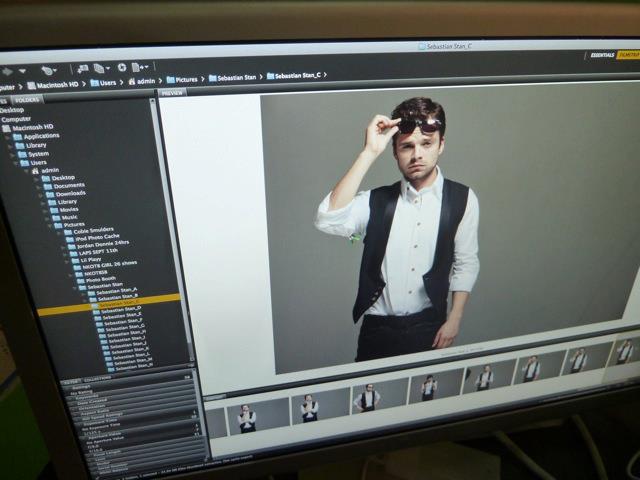Collapse the admin home folder in tree
This screenshot has height=480, width=640.
coord(28,171)
